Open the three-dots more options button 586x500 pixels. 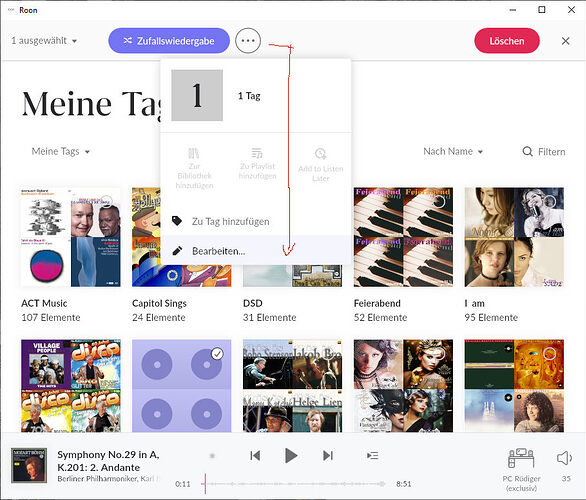(248, 40)
